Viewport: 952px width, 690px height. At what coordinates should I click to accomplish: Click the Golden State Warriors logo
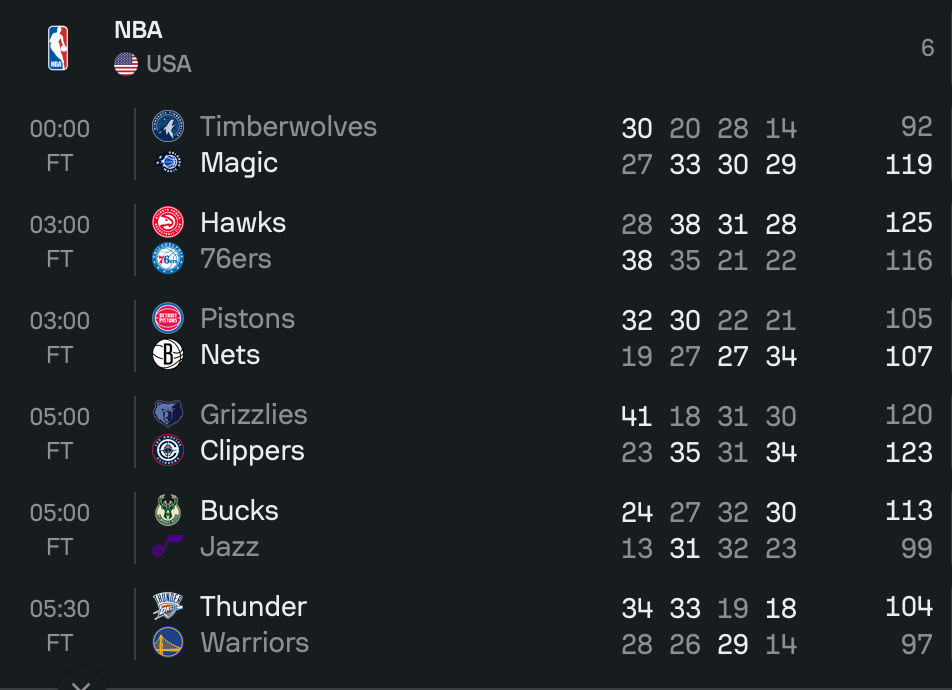(168, 643)
